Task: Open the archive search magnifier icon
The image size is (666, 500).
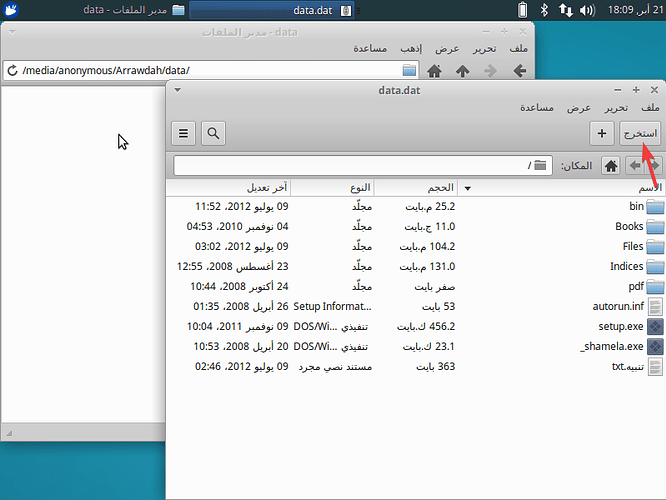Action: [x=214, y=132]
